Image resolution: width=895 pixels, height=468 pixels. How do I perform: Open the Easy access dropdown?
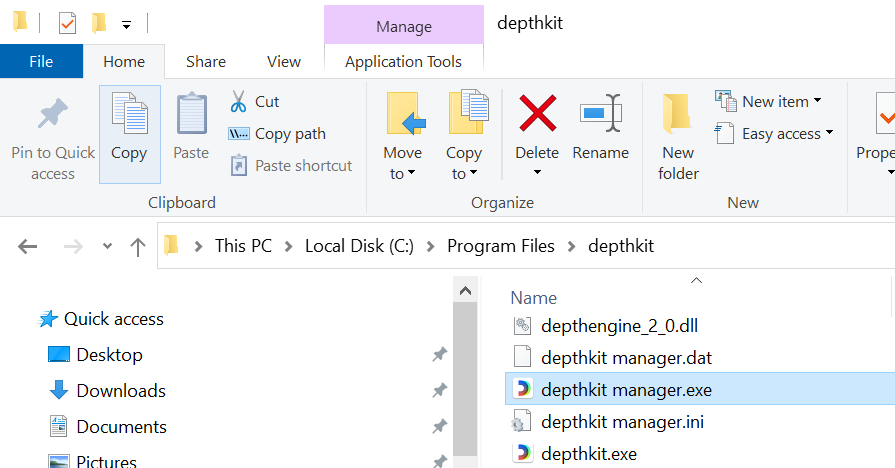coord(774,134)
